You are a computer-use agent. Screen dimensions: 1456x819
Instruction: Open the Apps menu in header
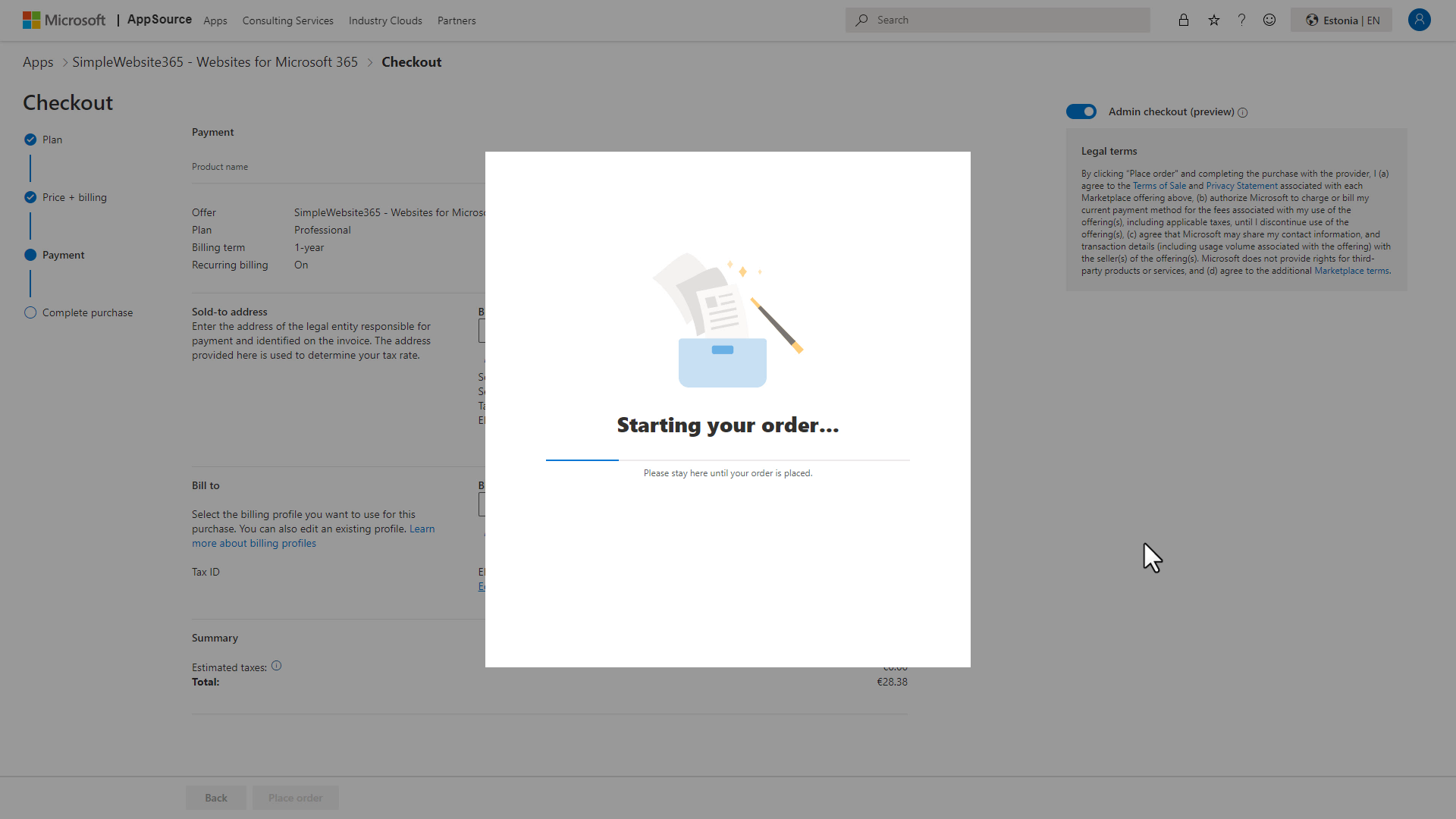215,20
